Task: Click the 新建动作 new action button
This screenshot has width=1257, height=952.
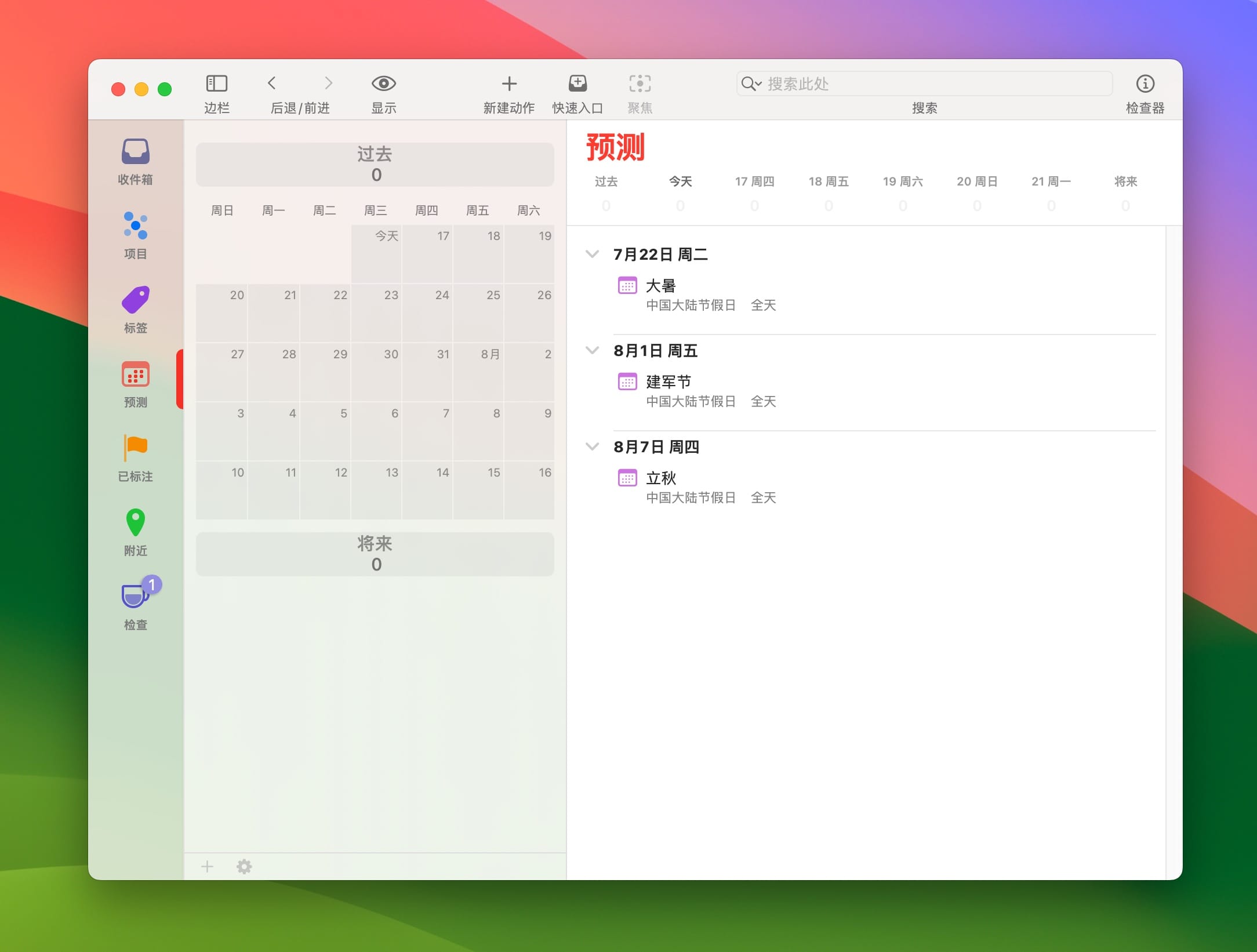Action: [x=508, y=84]
